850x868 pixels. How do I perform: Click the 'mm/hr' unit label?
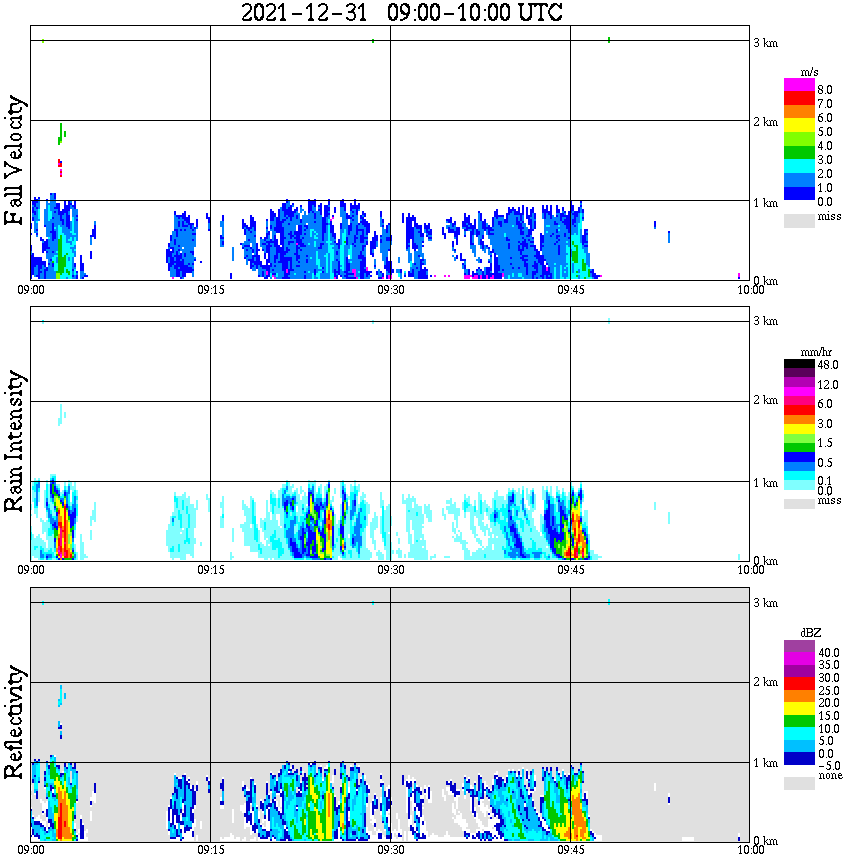[x=816, y=352]
